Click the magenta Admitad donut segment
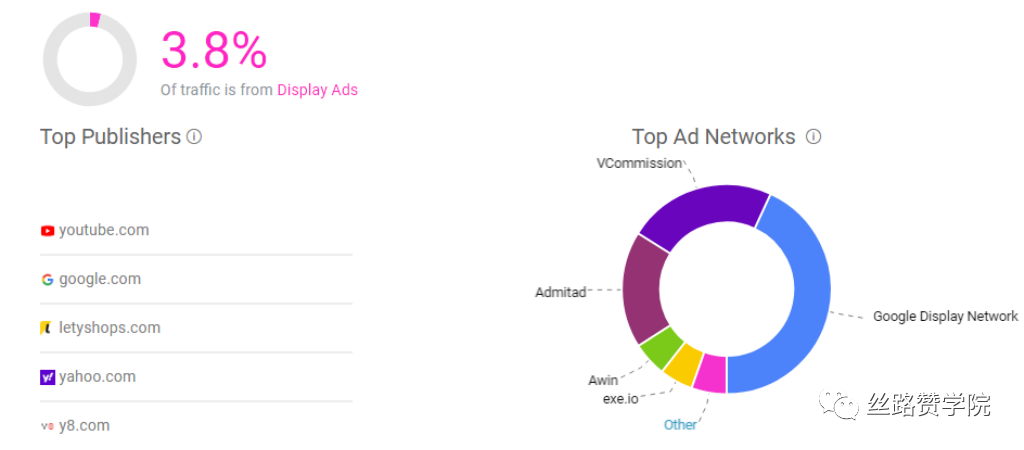This screenshot has width=1024, height=450. tap(640, 292)
